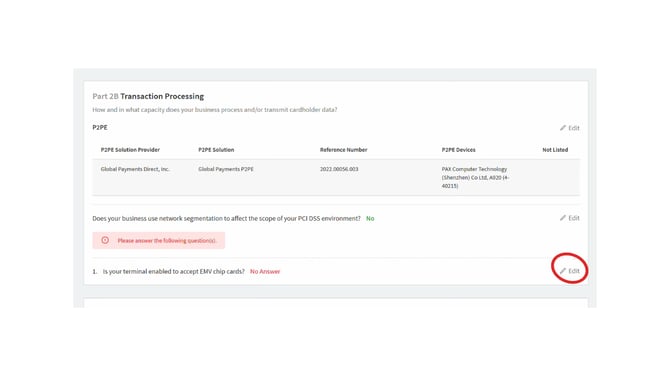Image resolution: width=670 pixels, height=376 pixels.
Task: Click the PAX Computer Technology device cell
Action: pyautogui.click(x=476, y=177)
